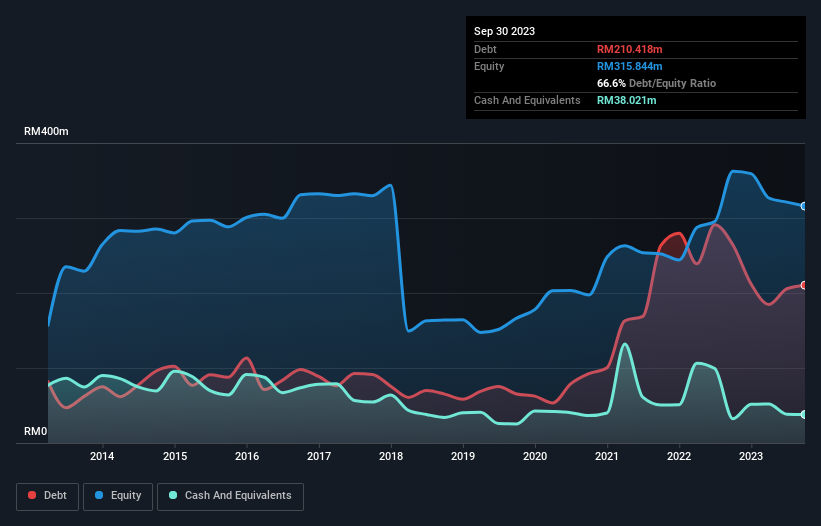
Task: Click the Sep 30 2023 tooltip date
Action: click(x=504, y=31)
